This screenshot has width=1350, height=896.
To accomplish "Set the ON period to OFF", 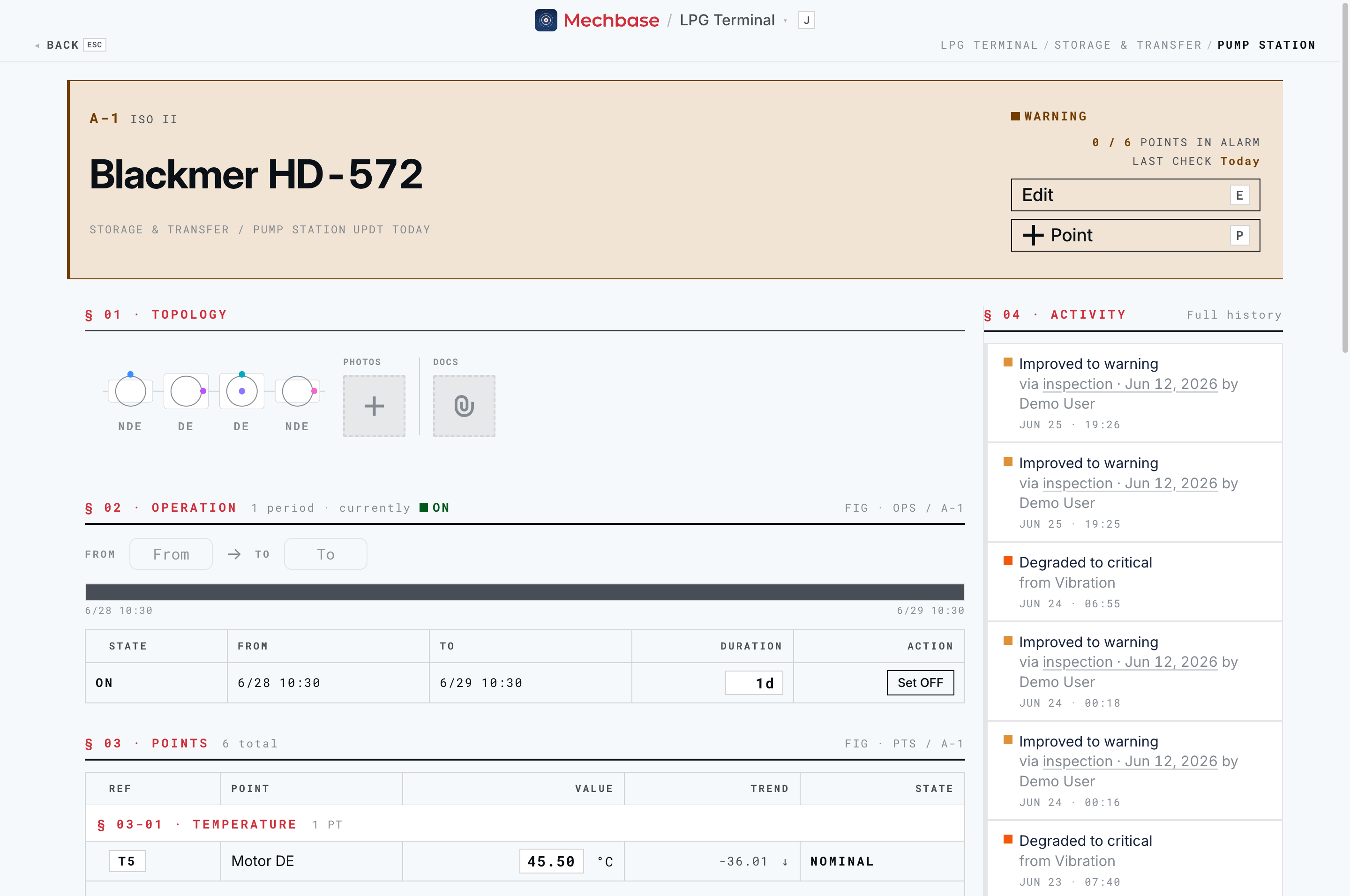I will [920, 683].
